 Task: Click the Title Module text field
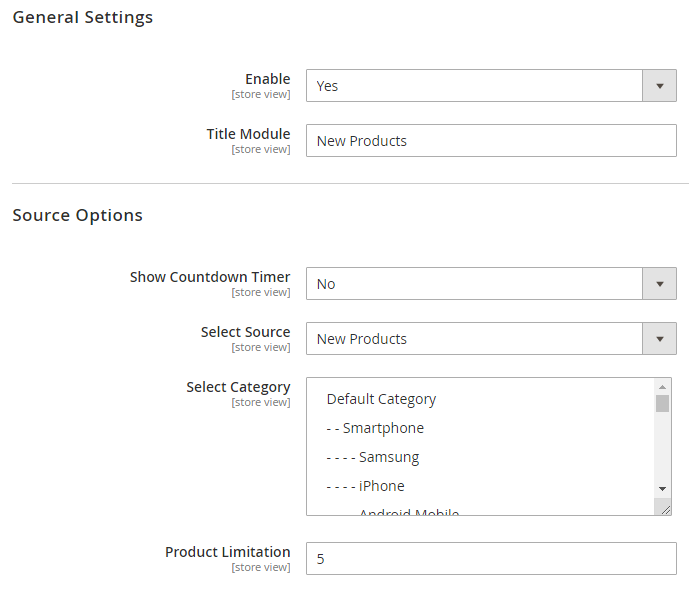[490, 141]
